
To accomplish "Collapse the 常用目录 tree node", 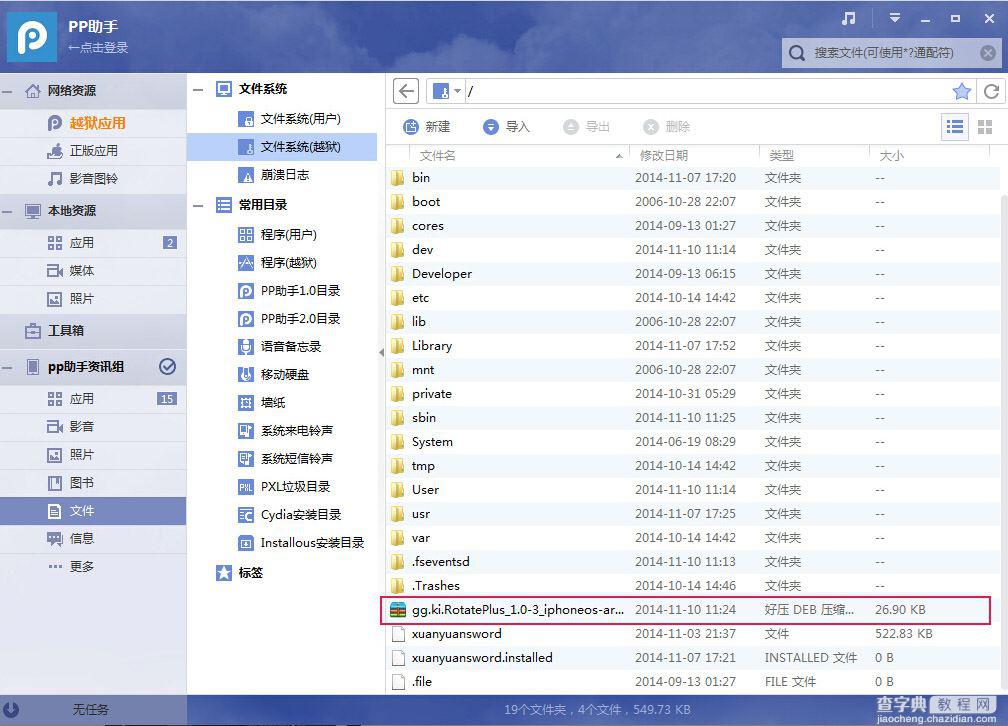I will click(198, 206).
